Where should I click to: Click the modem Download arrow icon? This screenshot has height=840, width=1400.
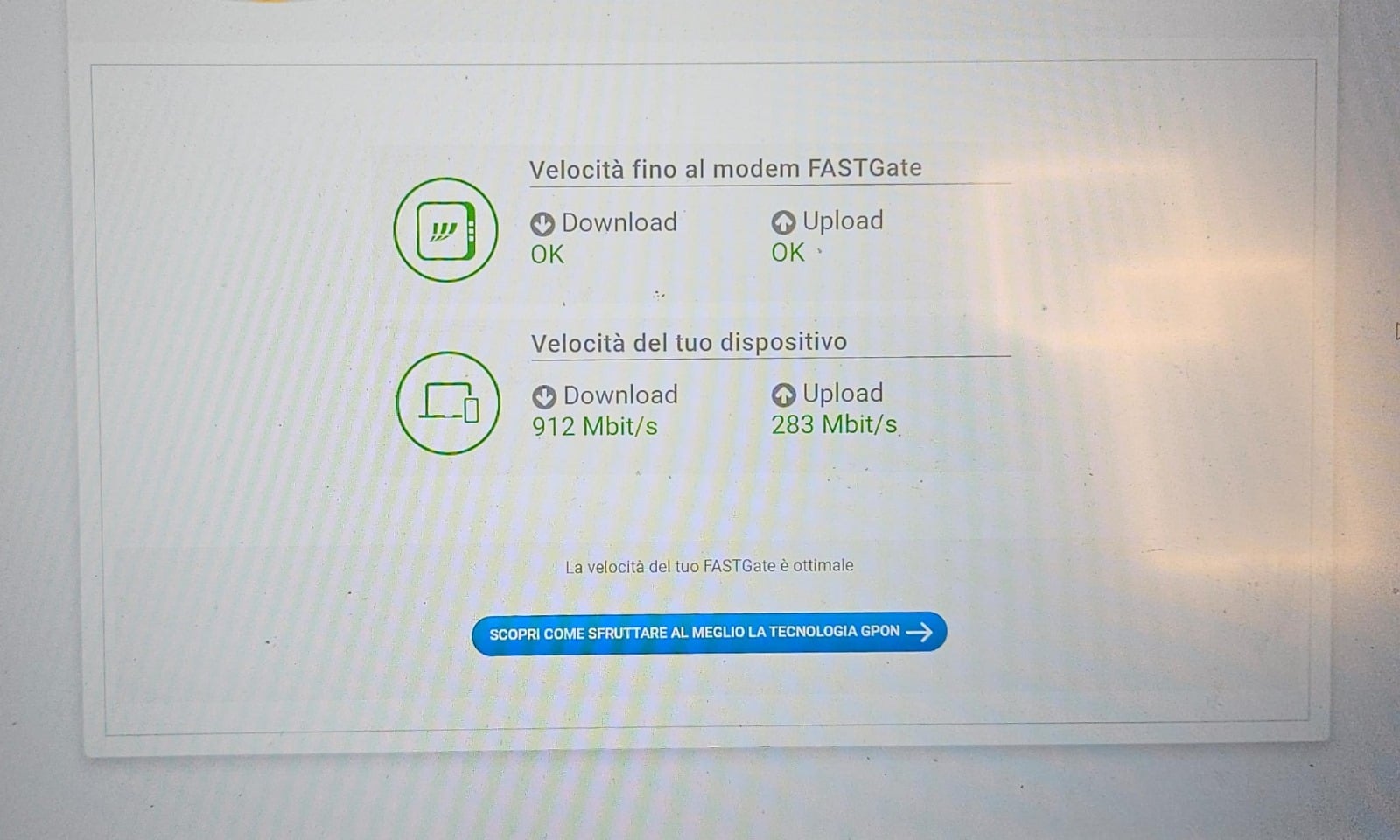click(542, 224)
